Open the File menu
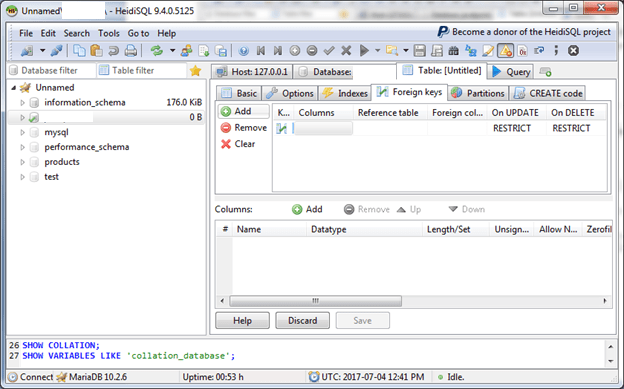 pos(26,33)
